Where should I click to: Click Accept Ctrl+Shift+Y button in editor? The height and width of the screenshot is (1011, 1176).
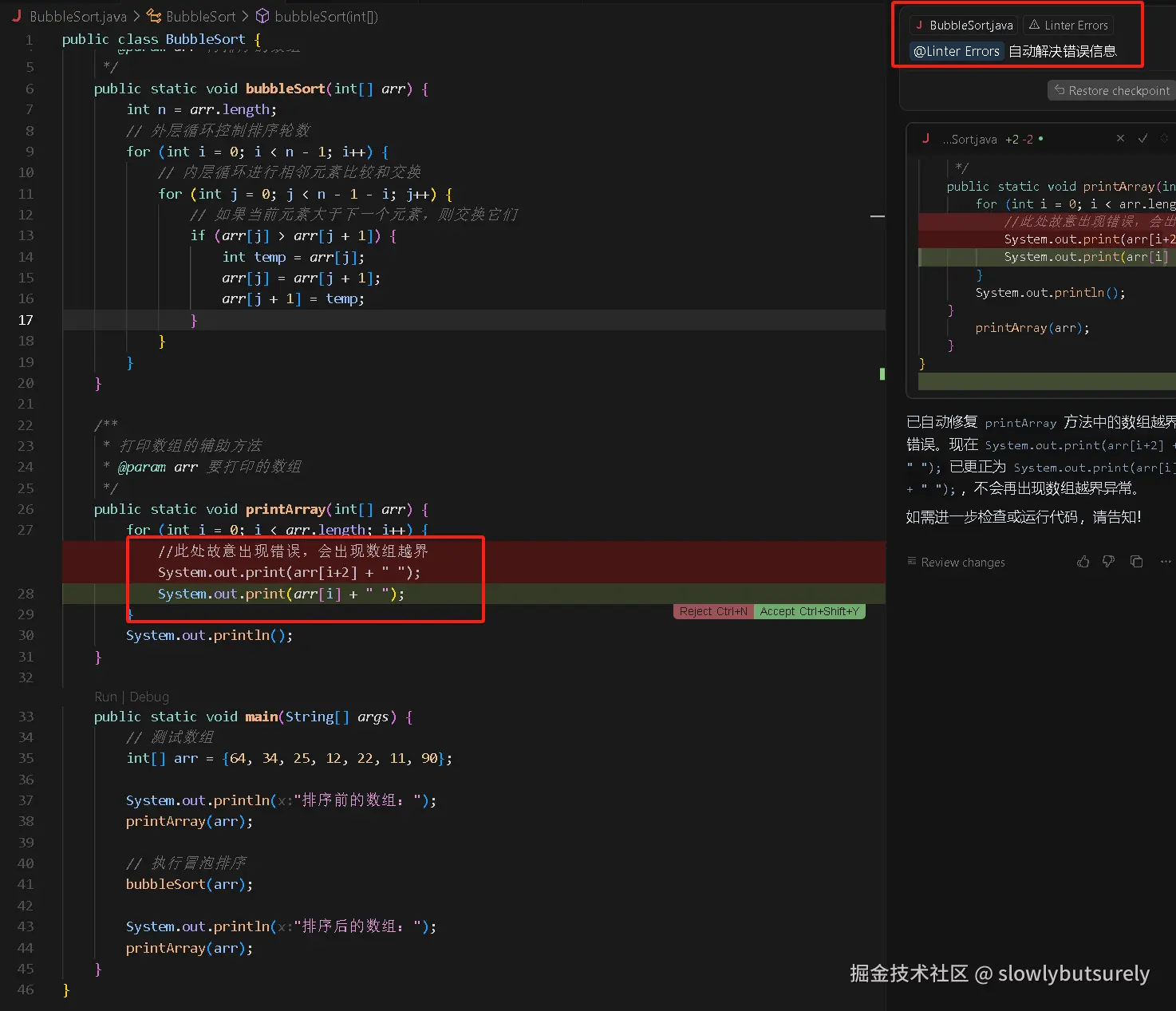[809, 611]
